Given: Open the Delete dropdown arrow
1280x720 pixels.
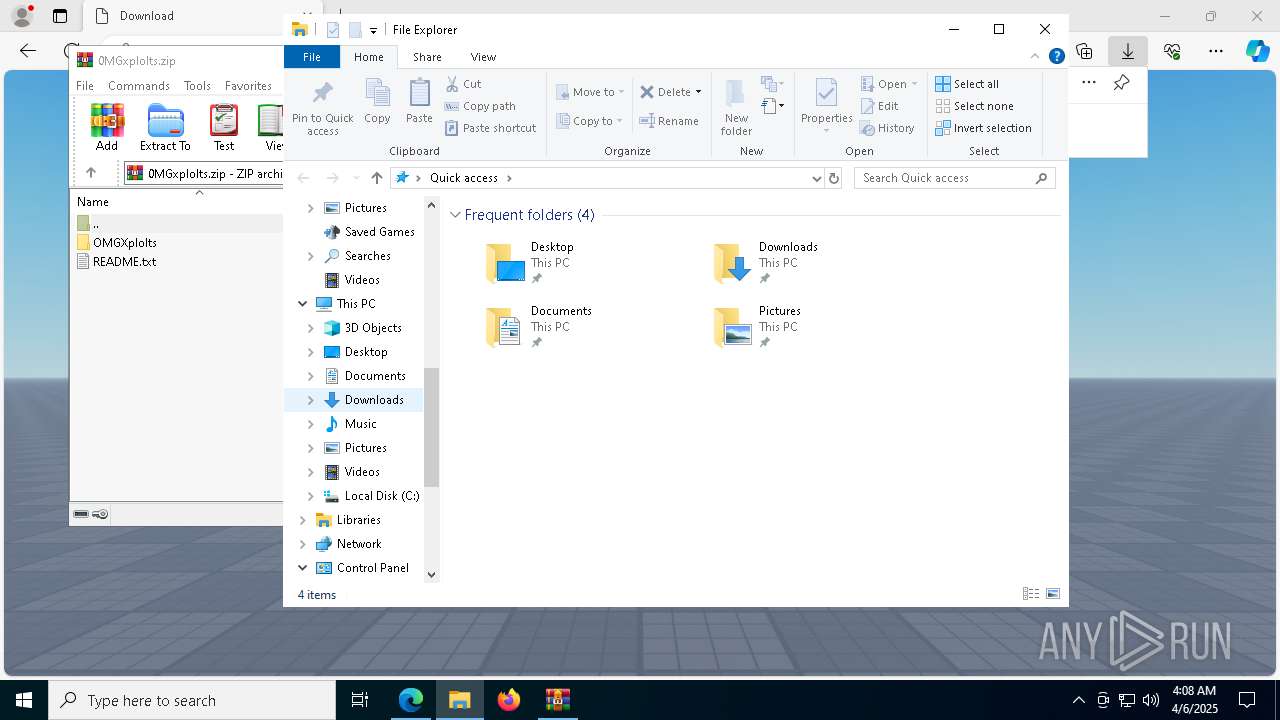Looking at the screenshot, I should click(x=698, y=92).
